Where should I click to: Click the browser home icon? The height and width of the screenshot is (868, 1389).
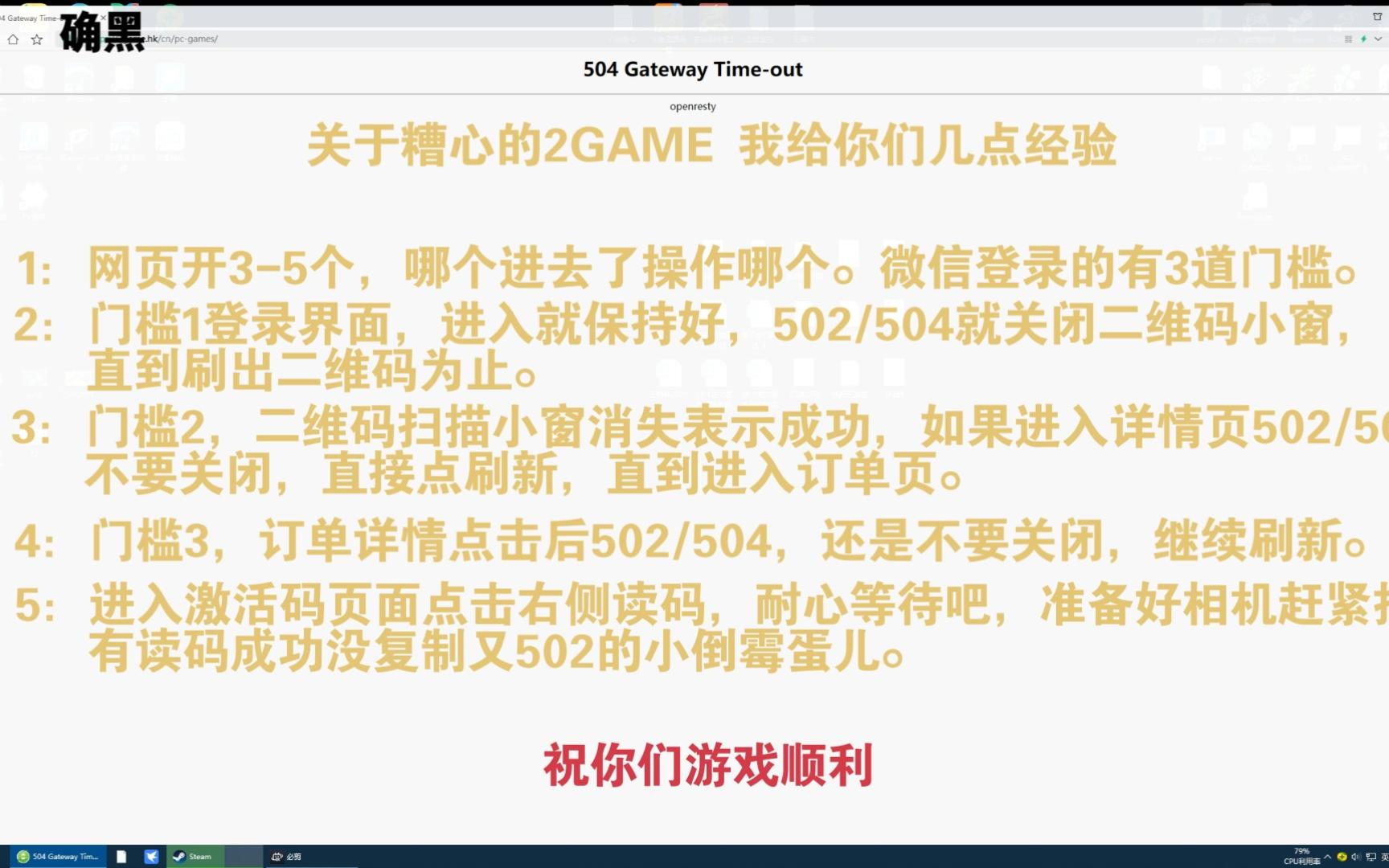(13, 39)
